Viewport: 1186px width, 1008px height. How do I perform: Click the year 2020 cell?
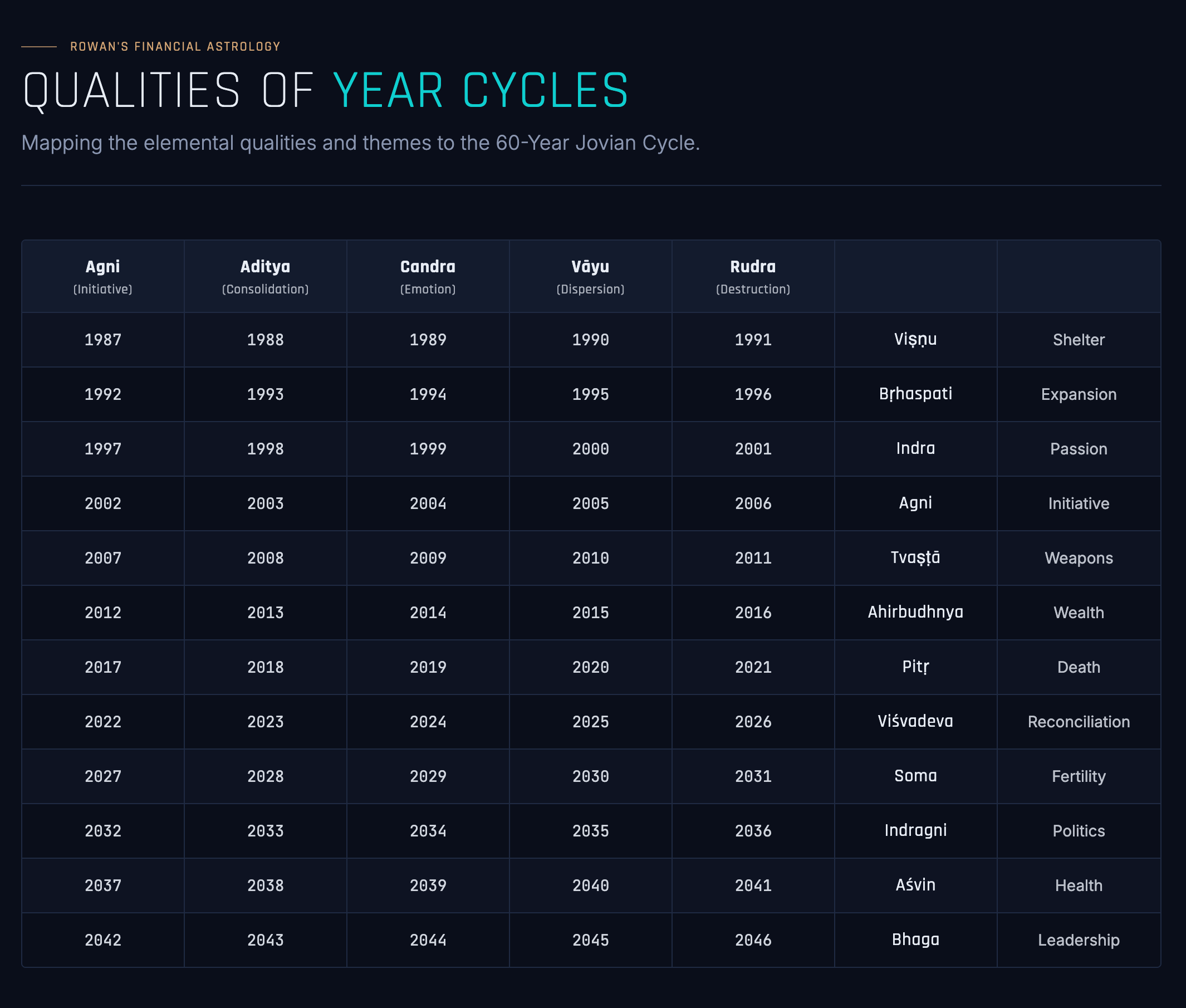[590, 667]
